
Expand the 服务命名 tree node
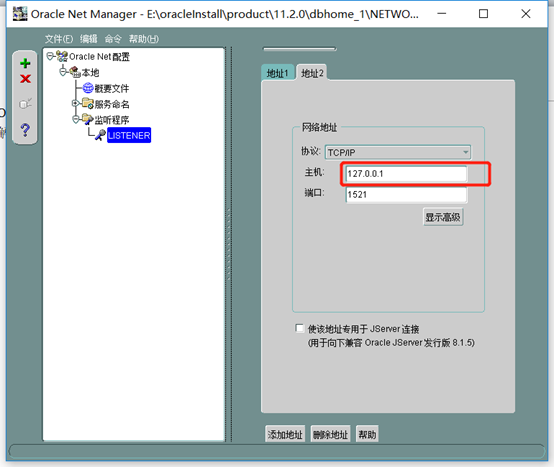click(75, 103)
